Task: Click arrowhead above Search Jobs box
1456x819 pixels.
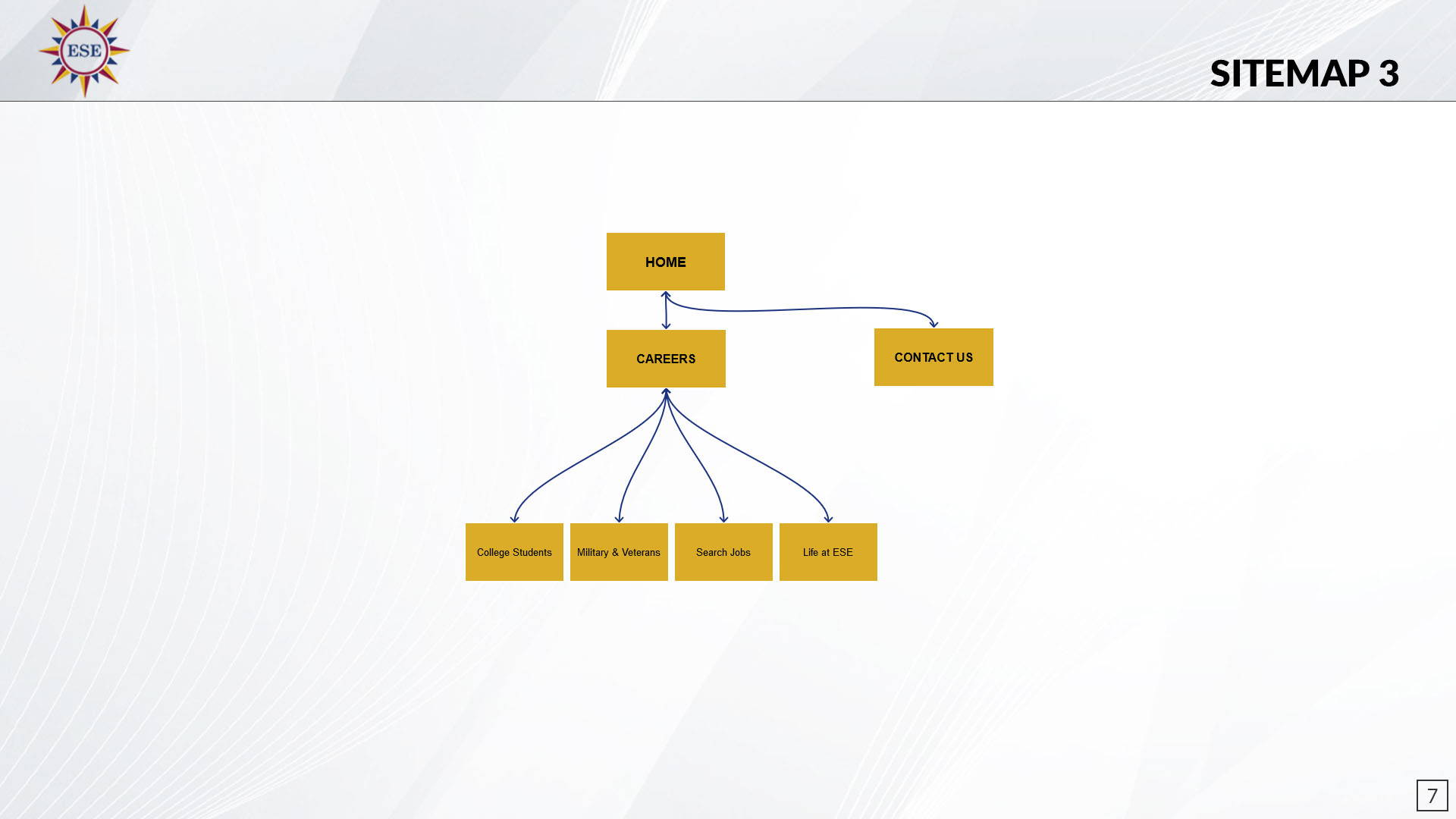Action: coord(724,519)
